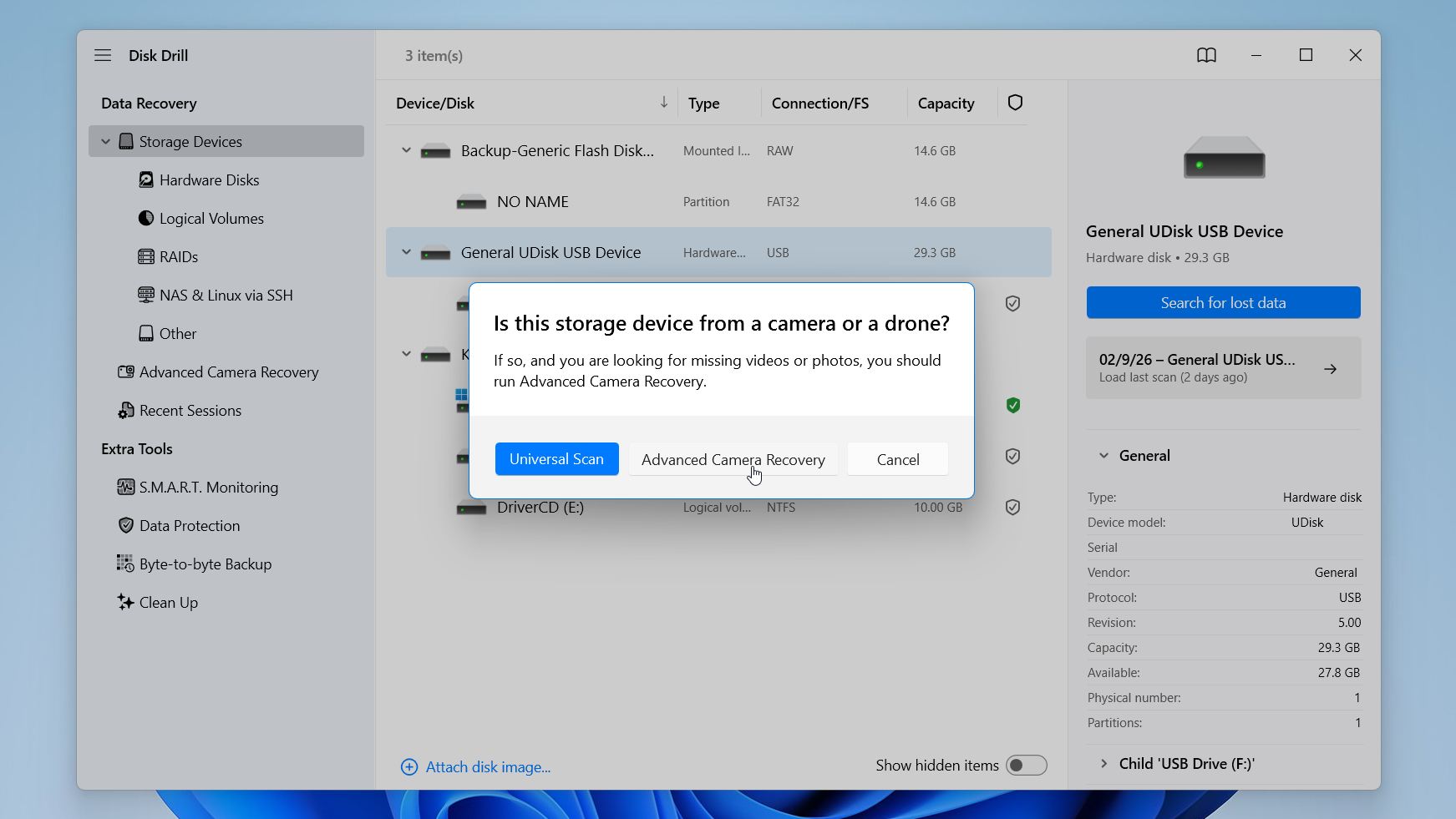Collapse the General UDisk USB Device row
Viewport: 1456px width, 819px height.
coord(406,252)
